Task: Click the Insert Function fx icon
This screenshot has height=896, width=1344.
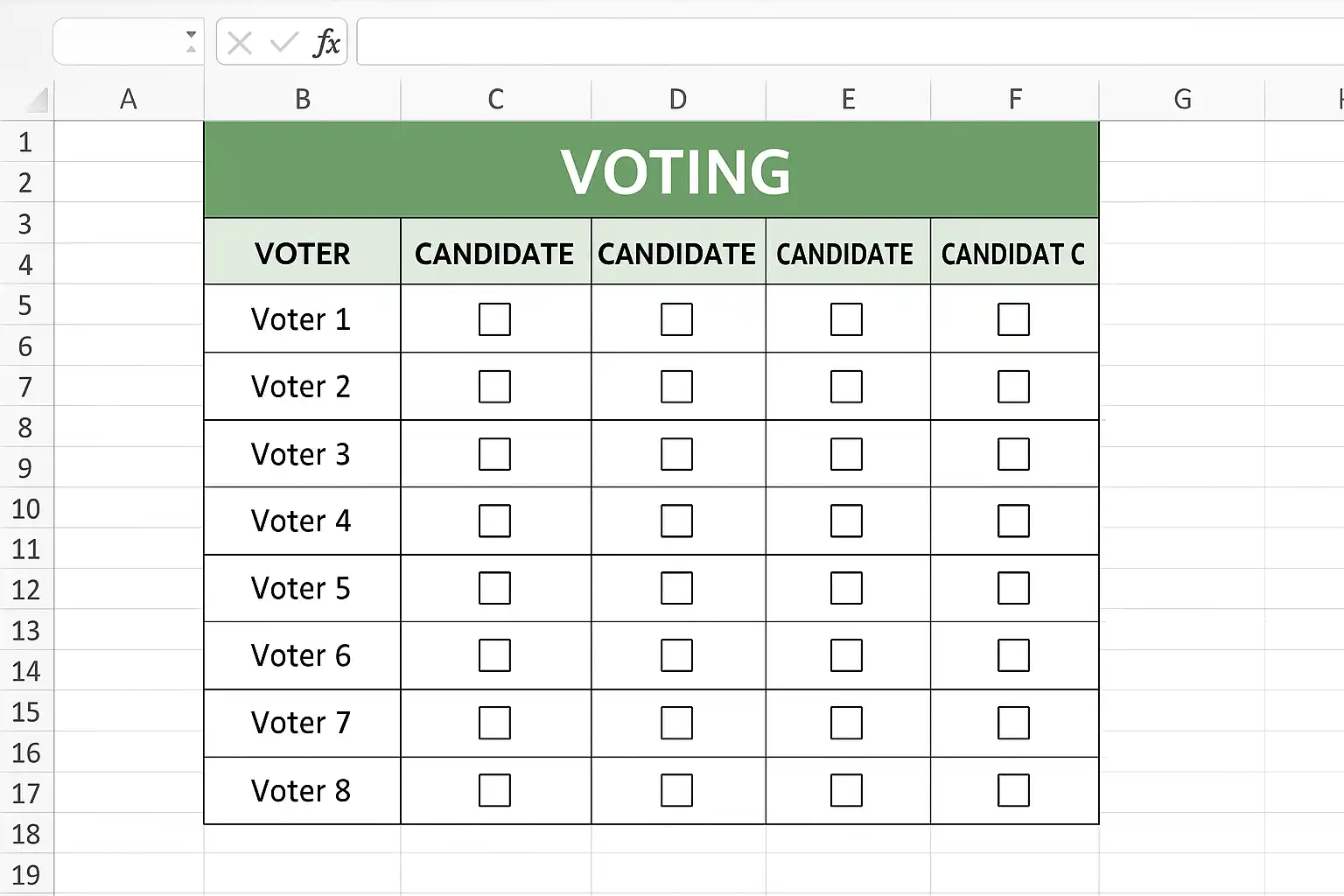Action: click(x=326, y=42)
